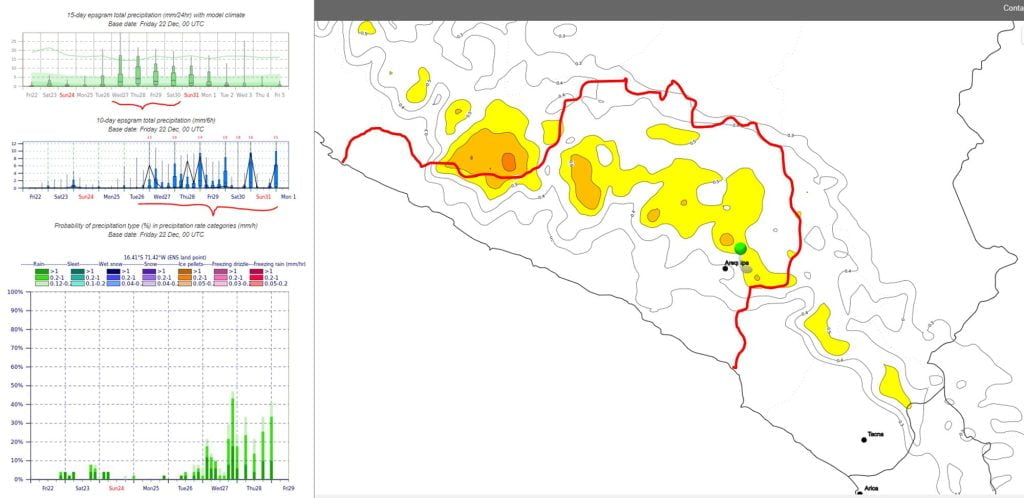Viewport: 1024px width, 498px height.
Task: Click 'Mon 1' on the 10-day chart axis
Action: click(288, 196)
